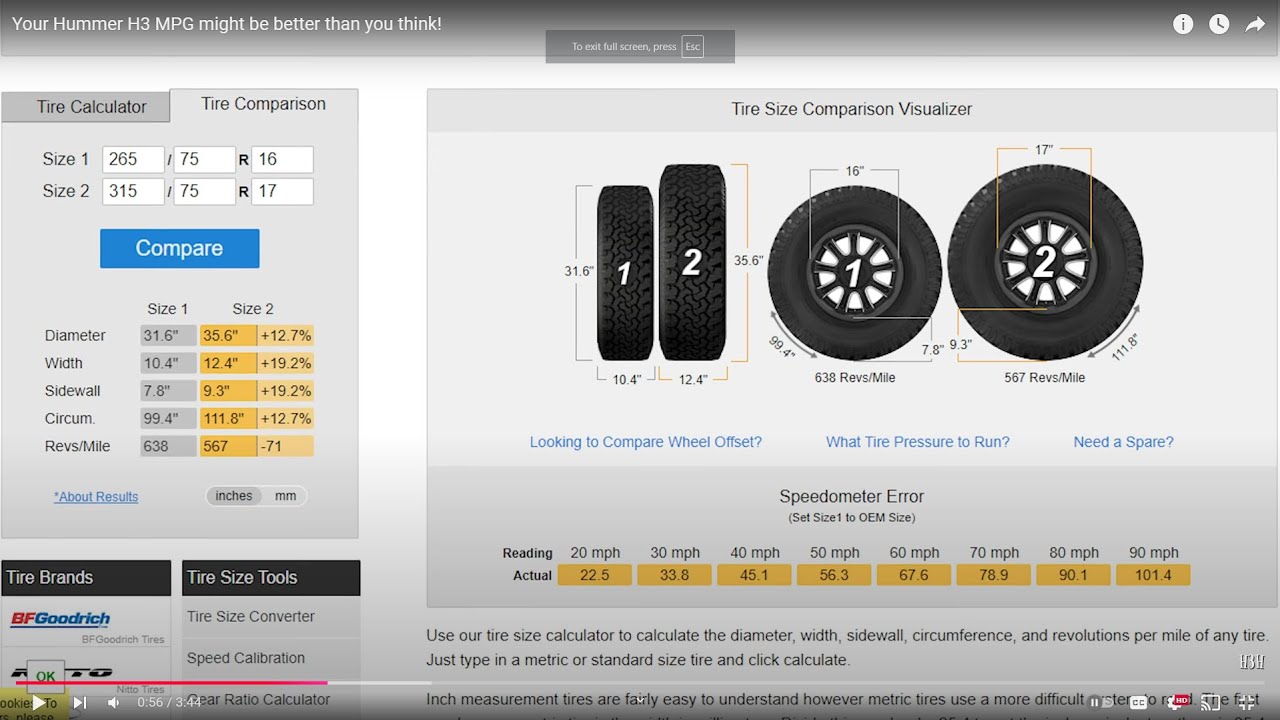Click the BFGoodrich brand logo

60,619
